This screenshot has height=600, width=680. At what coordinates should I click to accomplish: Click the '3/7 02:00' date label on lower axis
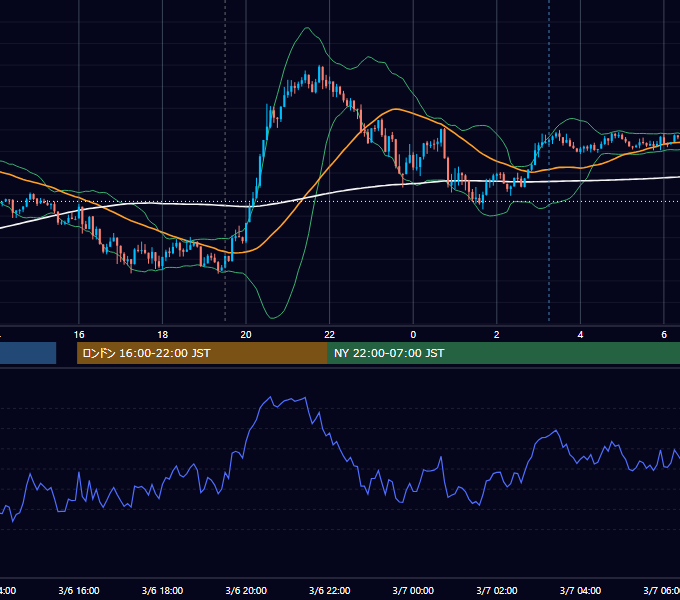(x=497, y=590)
